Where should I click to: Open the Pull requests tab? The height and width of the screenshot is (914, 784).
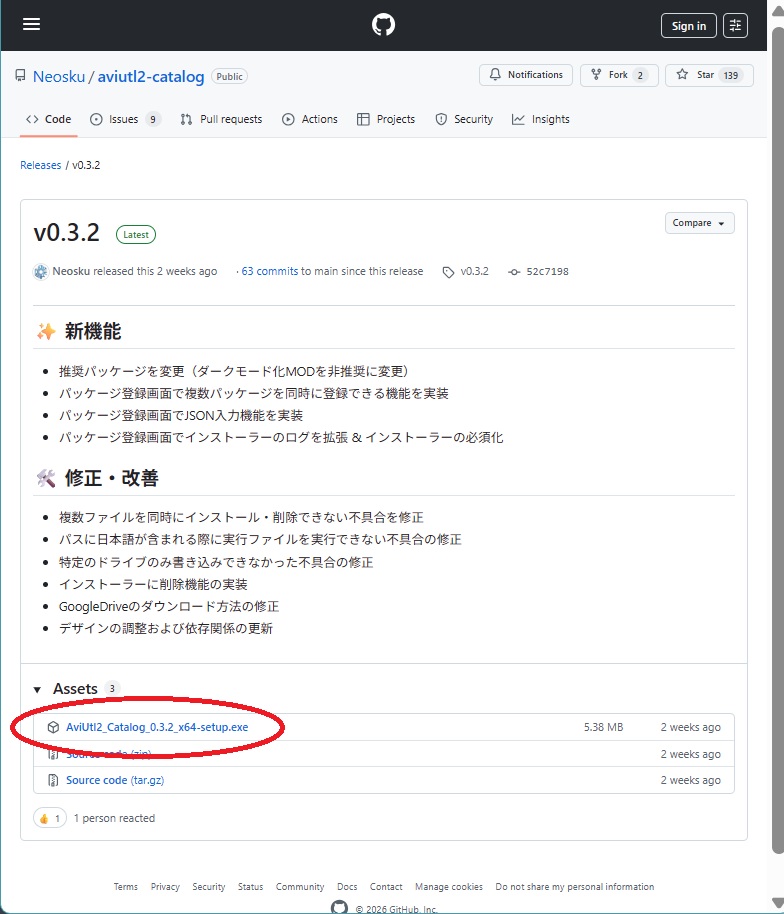pos(221,119)
